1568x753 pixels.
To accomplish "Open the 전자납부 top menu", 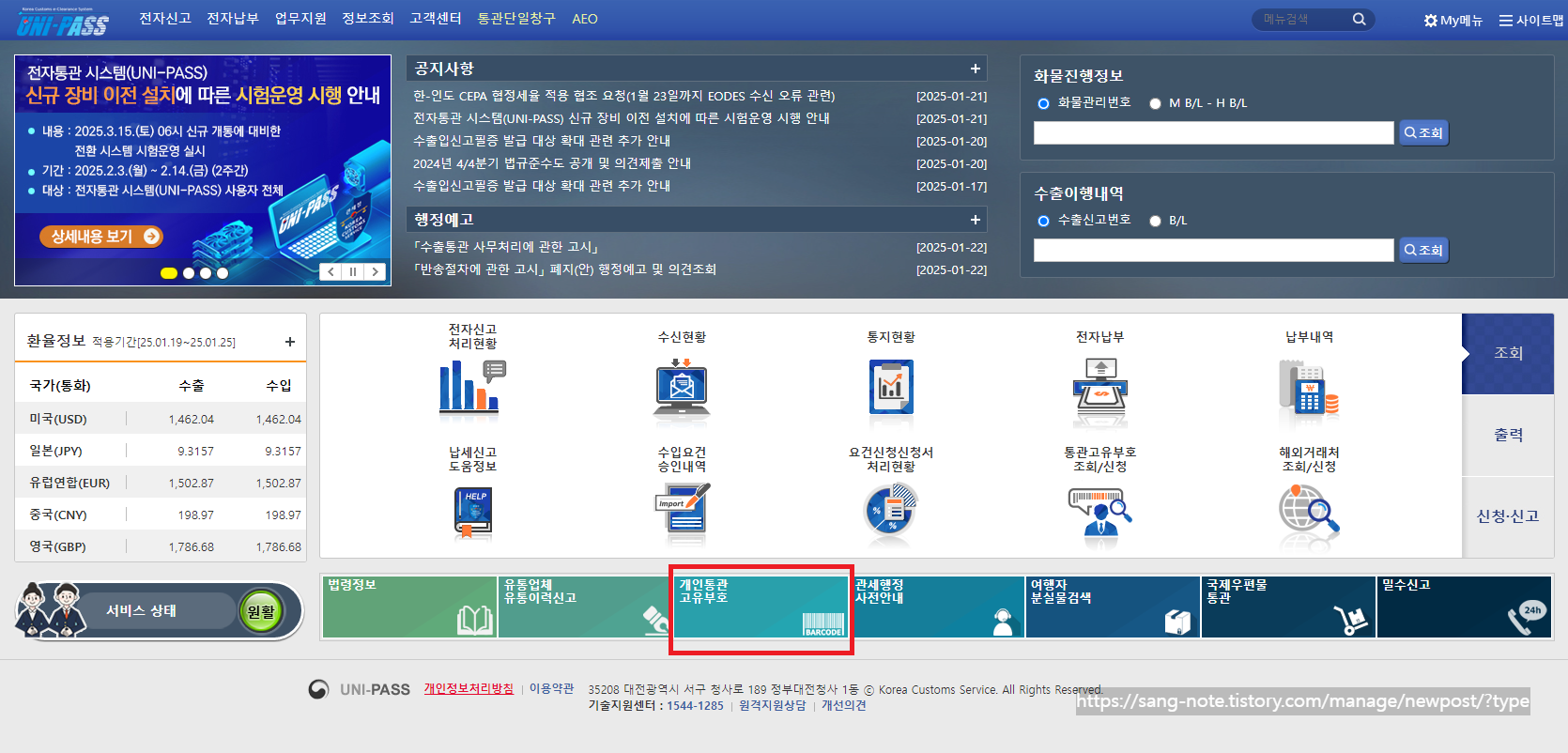I will pos(233,19).
